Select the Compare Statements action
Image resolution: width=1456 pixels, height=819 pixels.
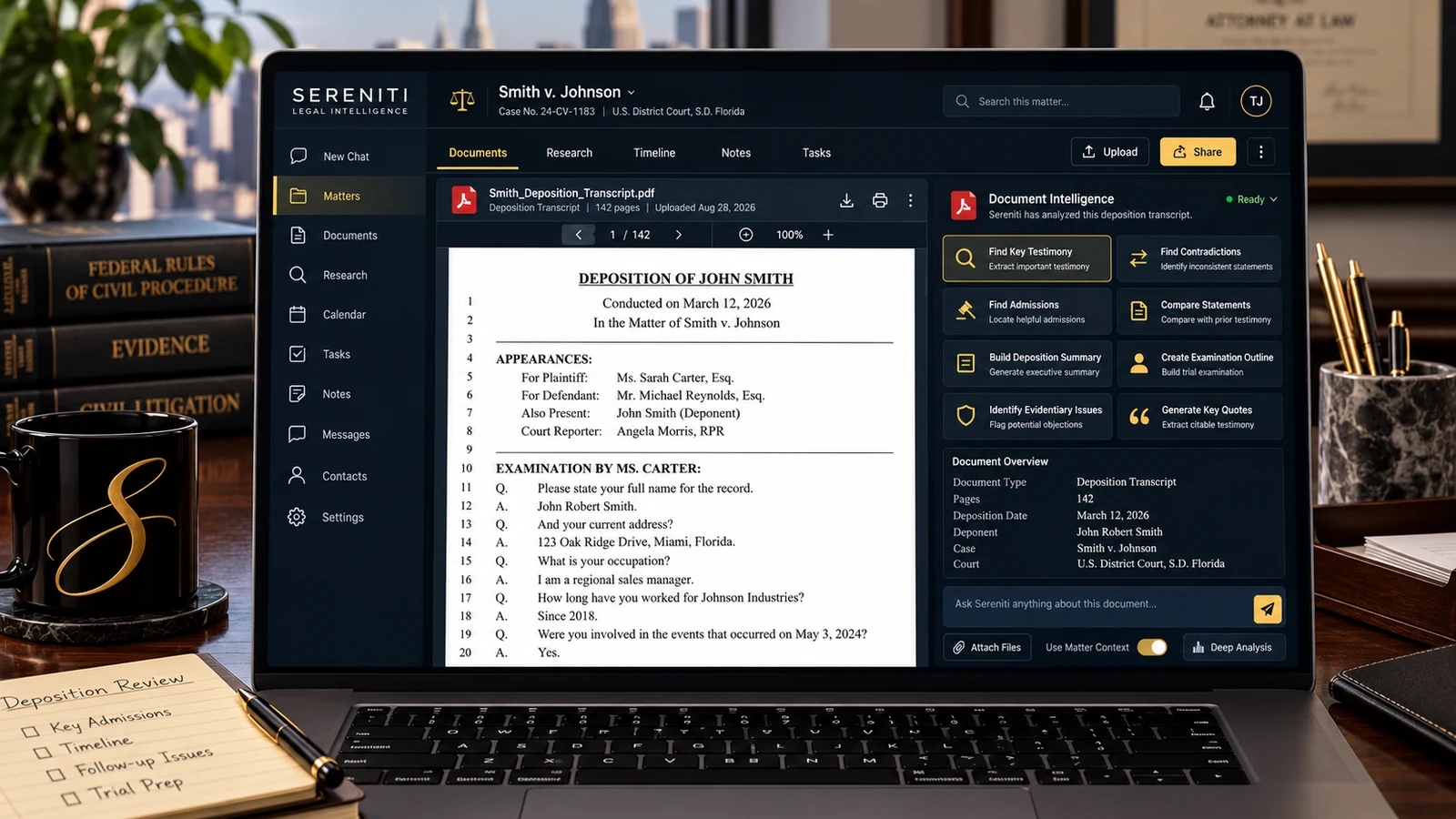[x=1199, y=311]
